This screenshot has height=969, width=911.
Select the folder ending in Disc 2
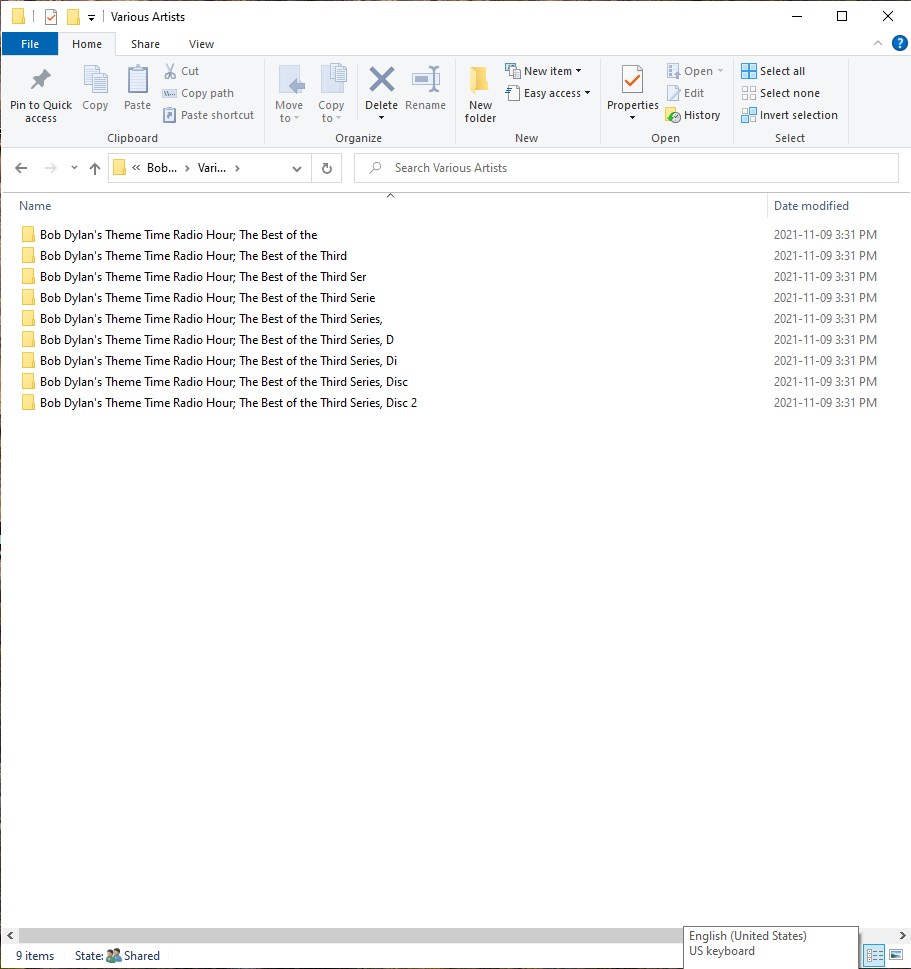228,403
